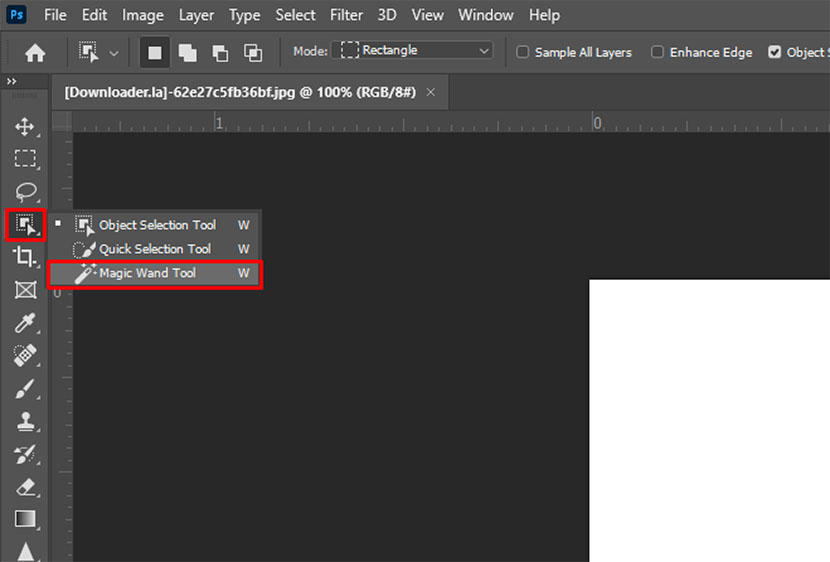Choose Object Selection Tool from flyout
The width and height of the screenshot is (830, 562).
(155, 225)
